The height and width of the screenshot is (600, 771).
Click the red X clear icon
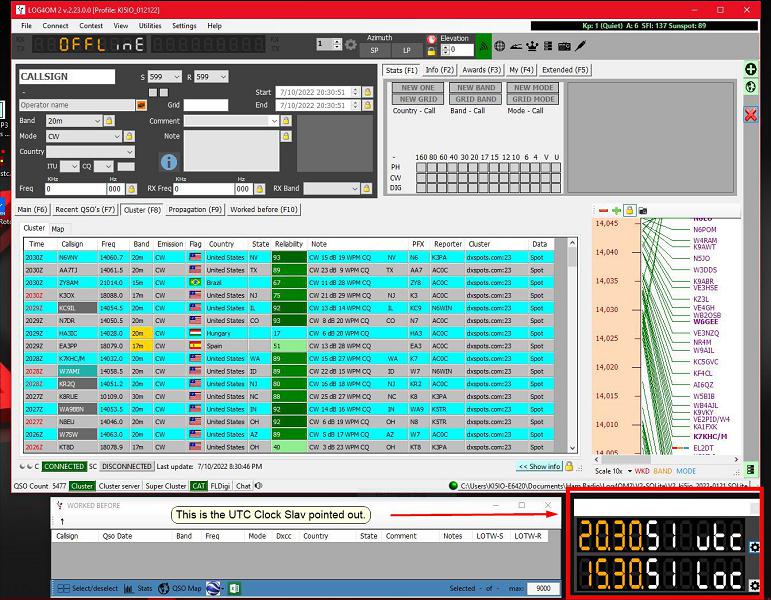[x=750, y=116]
